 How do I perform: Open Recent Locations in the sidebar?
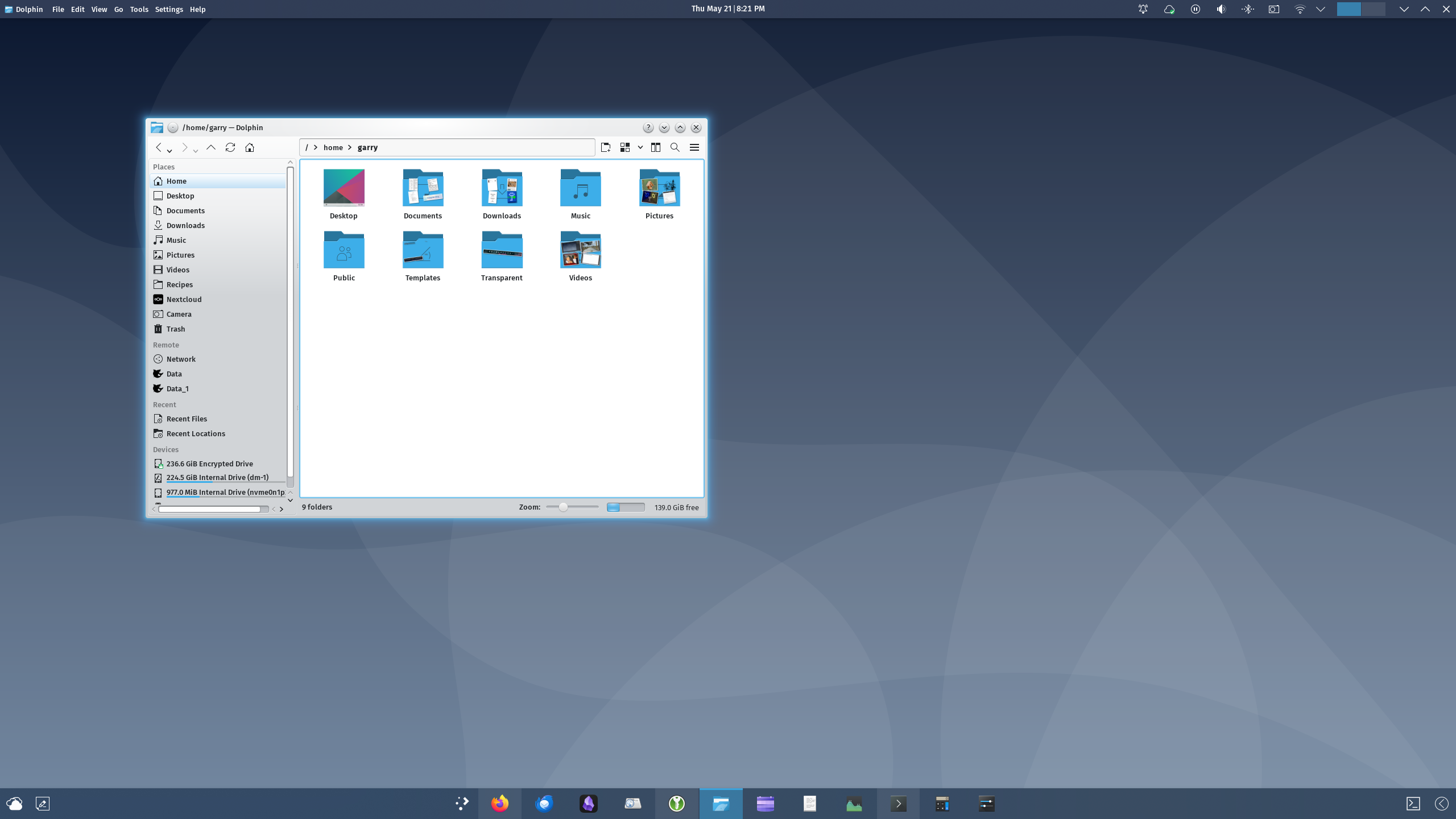coord(218,433)
